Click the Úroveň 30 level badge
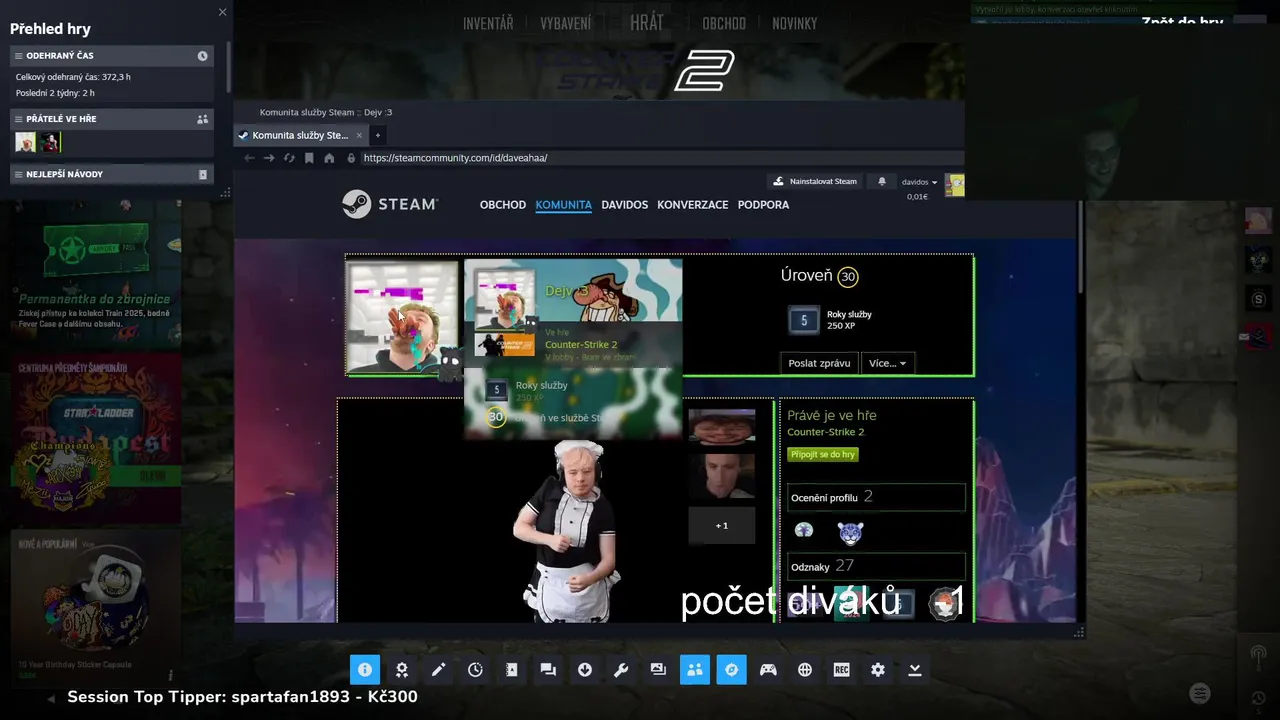This screenshot has height=720, width=1280. click(x=848, y=276)
